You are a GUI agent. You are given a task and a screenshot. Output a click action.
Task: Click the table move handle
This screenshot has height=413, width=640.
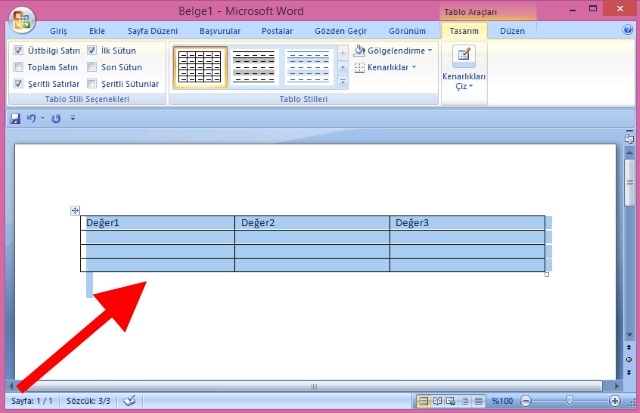pyautogui.click(x=75, y=211)
